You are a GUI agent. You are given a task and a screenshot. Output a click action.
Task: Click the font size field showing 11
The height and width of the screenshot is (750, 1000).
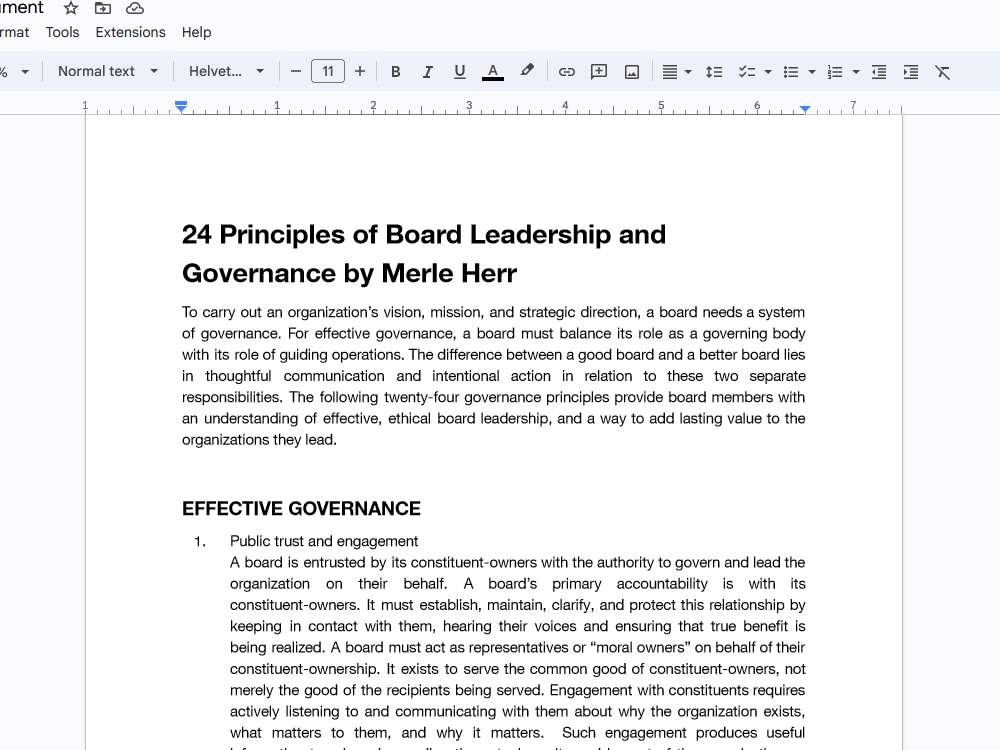pyautogui.click(x=328, y=71)
